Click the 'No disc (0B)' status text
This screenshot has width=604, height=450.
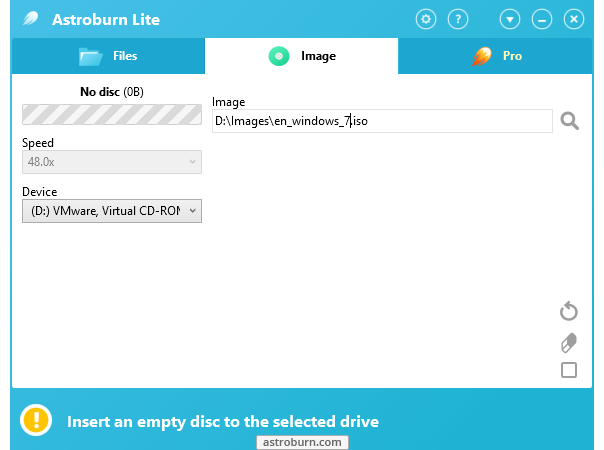tap(112, 92)
